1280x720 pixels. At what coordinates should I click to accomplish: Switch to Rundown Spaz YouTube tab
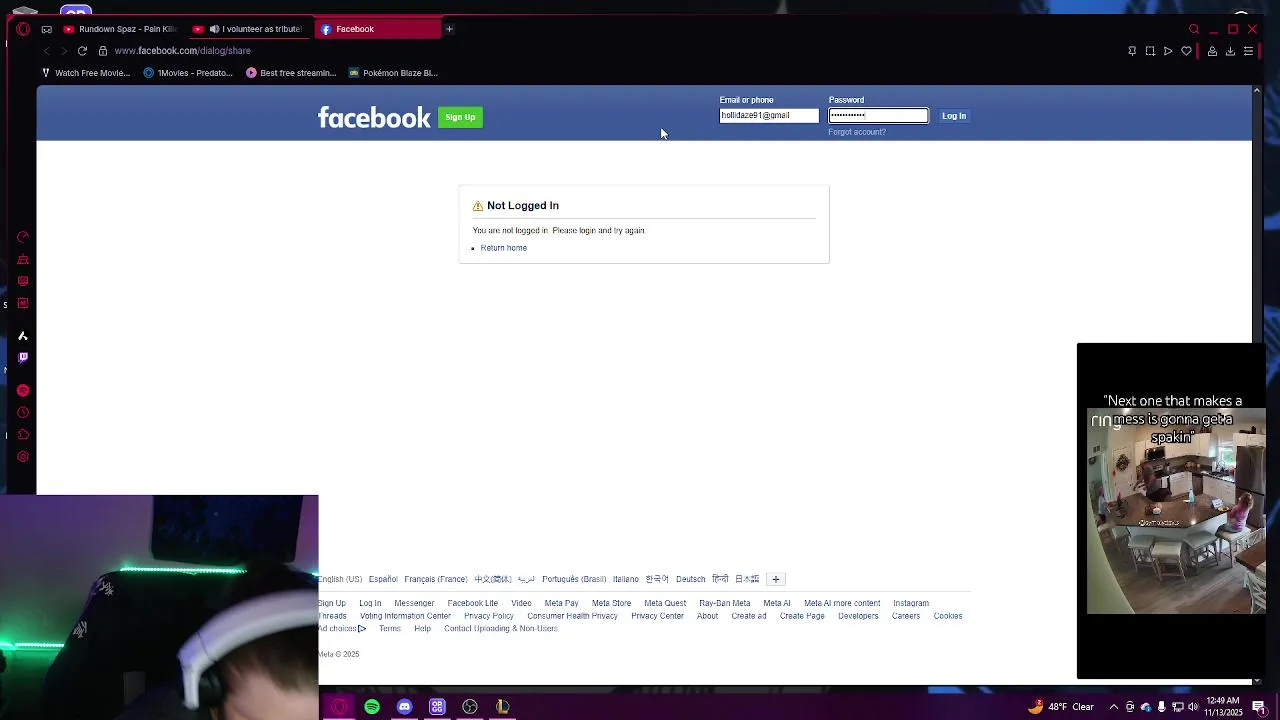click(x=120, y=29)
